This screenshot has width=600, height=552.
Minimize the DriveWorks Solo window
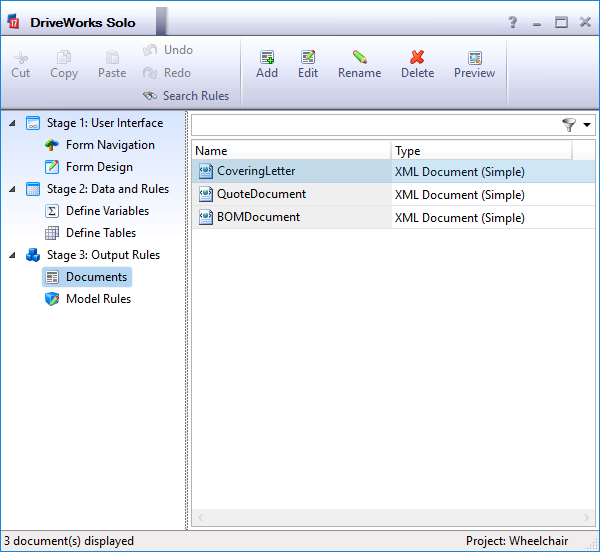click(537, 24)
